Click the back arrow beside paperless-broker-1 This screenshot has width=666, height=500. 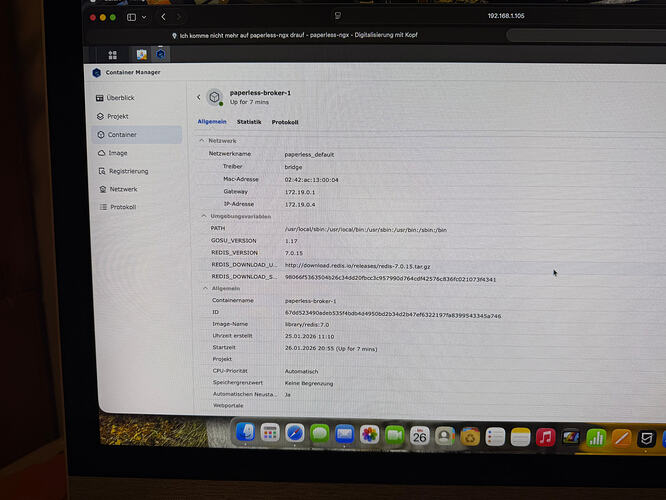coord(198,97)
